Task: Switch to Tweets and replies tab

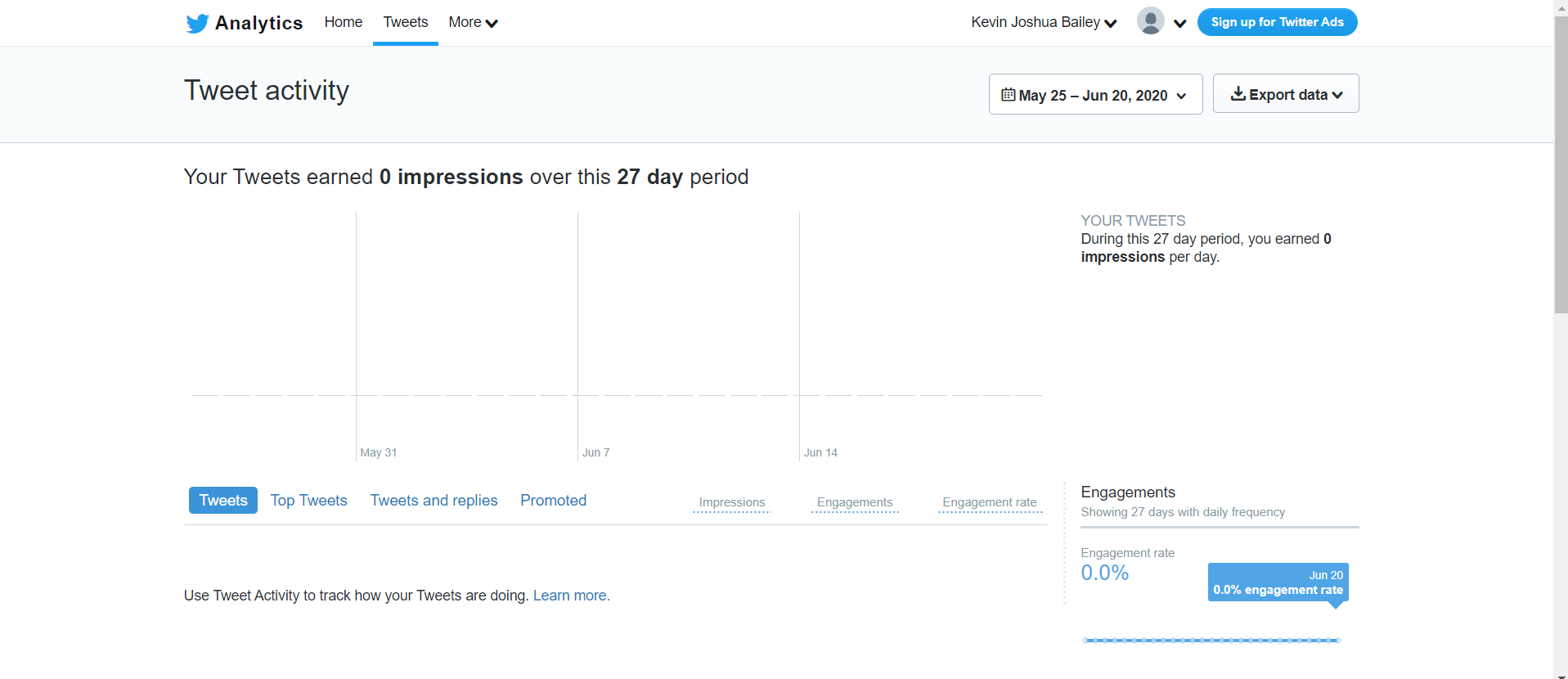Action: click(434, 500)
